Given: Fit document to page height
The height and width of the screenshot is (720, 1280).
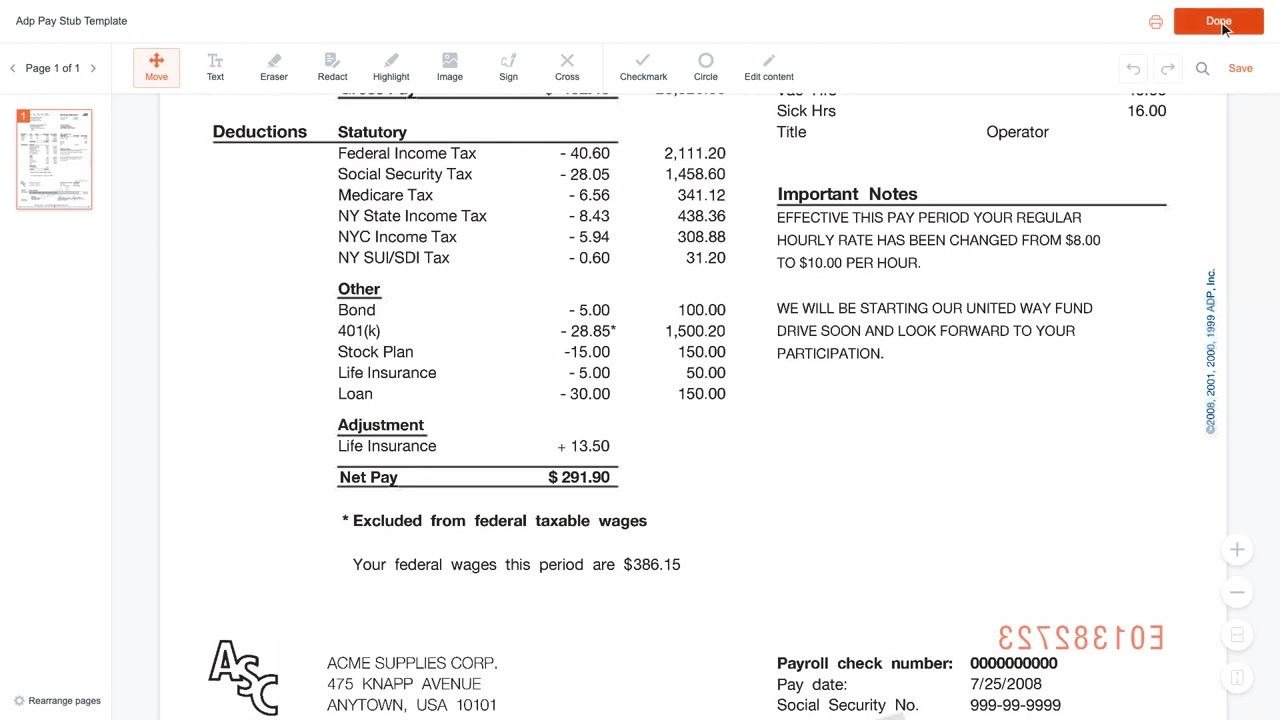Looking at the screenshot, I should [1237, 678].
